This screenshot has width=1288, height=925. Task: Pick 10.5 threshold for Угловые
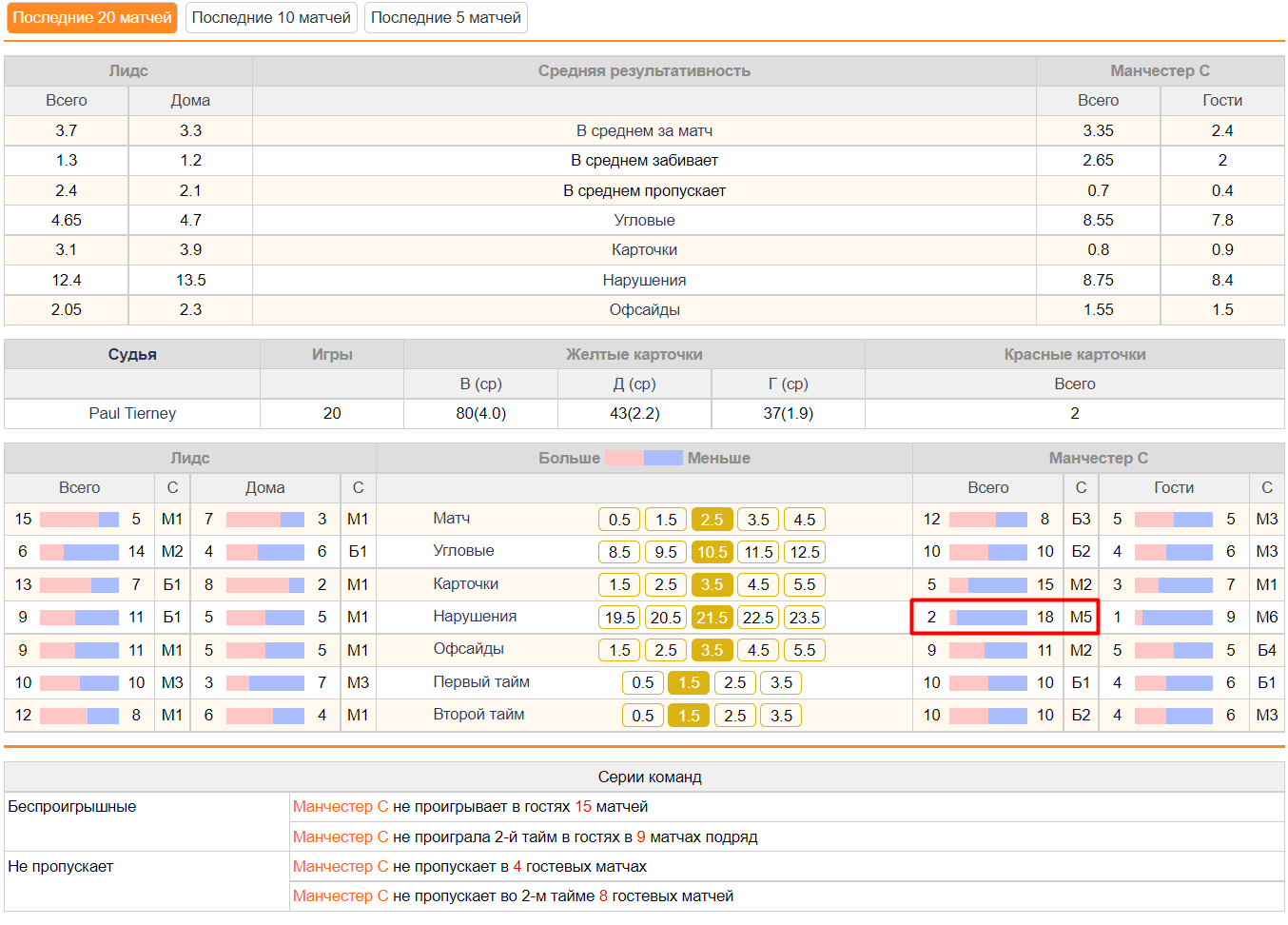click(x=712, y=552)
